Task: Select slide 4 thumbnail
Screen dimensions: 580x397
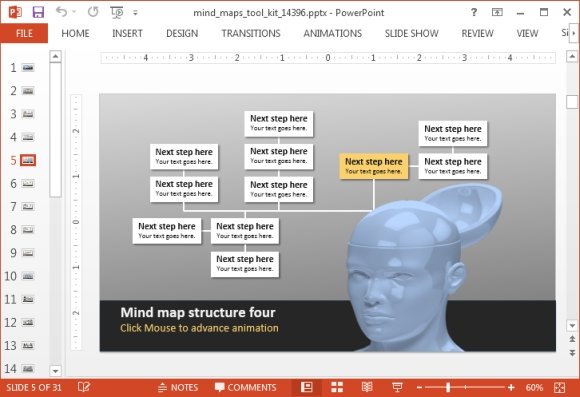Action: [x=28, y=137]
